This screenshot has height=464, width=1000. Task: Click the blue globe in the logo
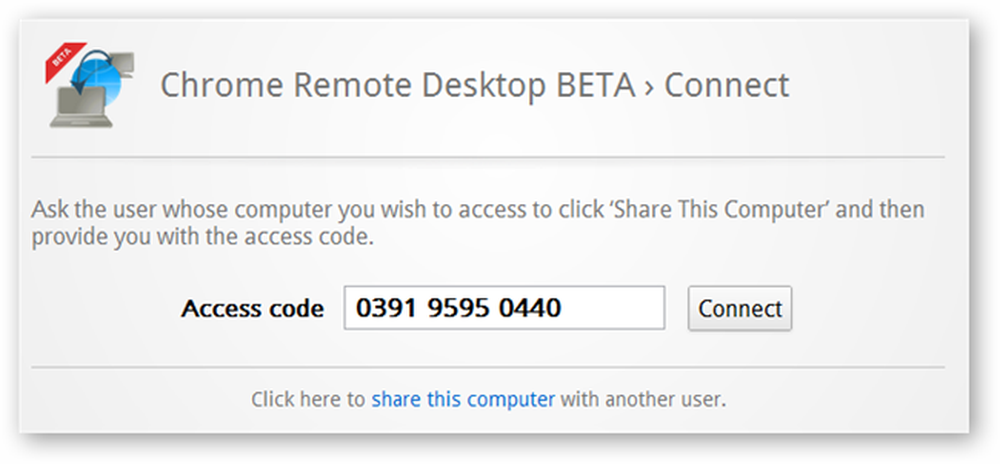click(96, 82)
